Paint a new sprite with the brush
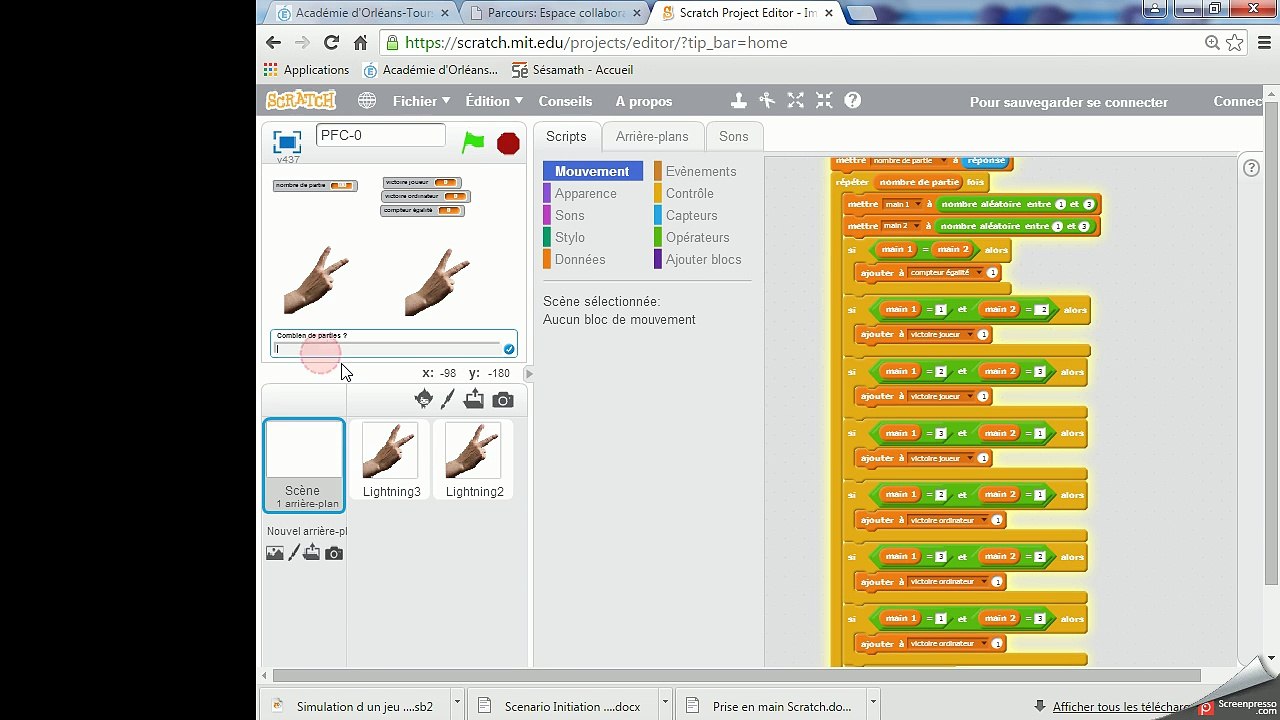The width and height of the screenshot is (1280, 720). click(448, 400)
